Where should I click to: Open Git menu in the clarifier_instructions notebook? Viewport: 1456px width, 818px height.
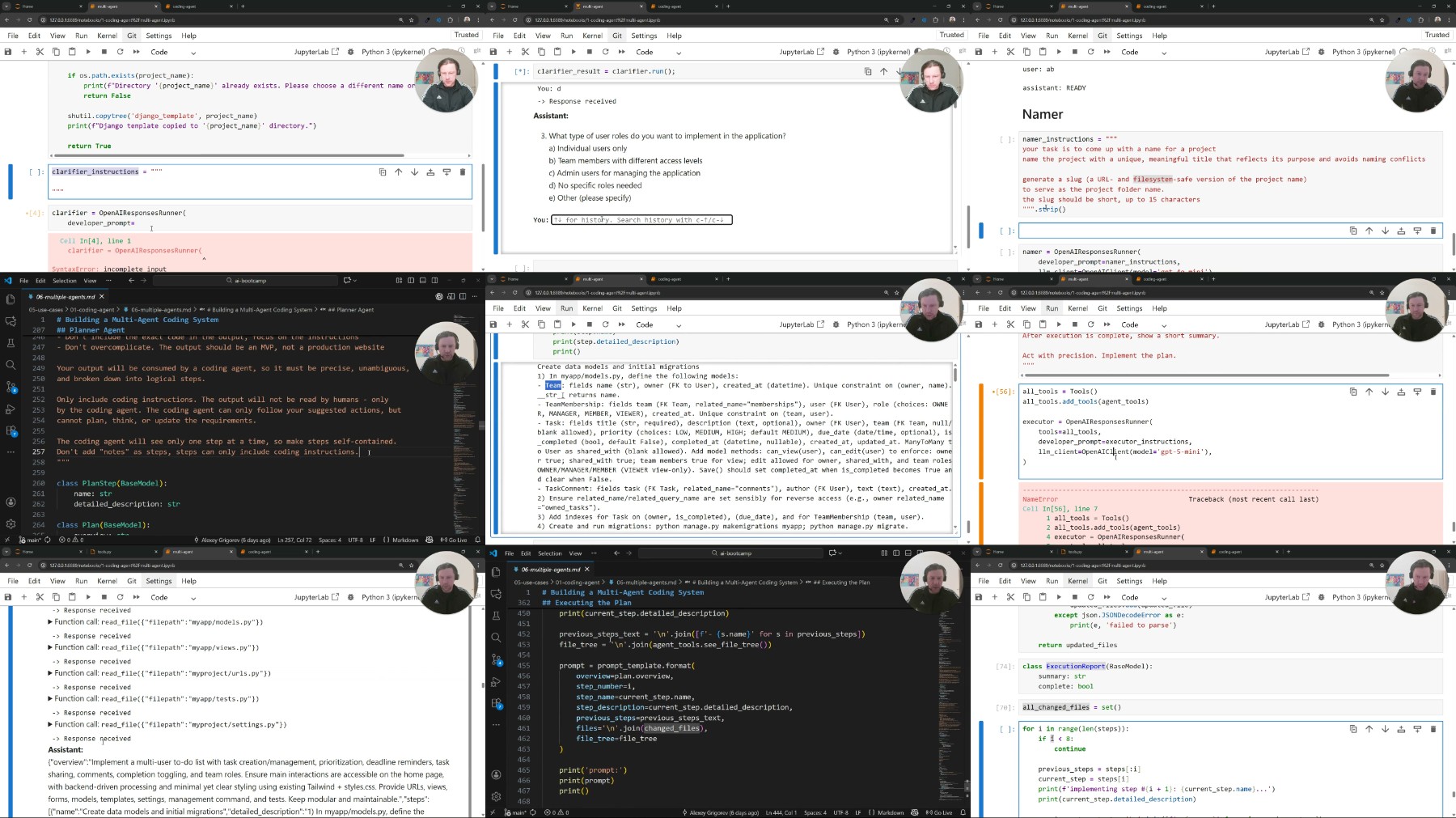(x=132, y=36)
